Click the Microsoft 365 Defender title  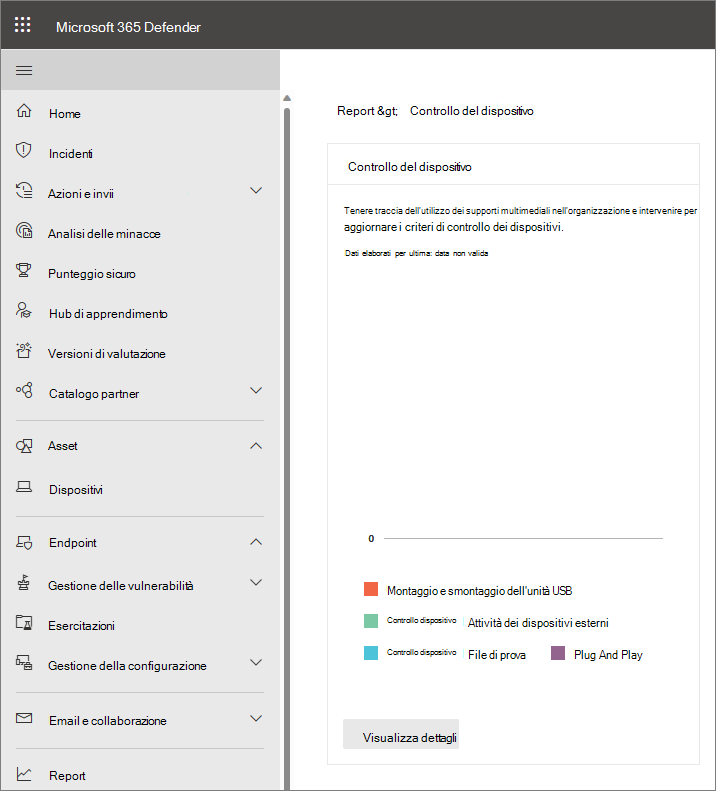point(128,27)
